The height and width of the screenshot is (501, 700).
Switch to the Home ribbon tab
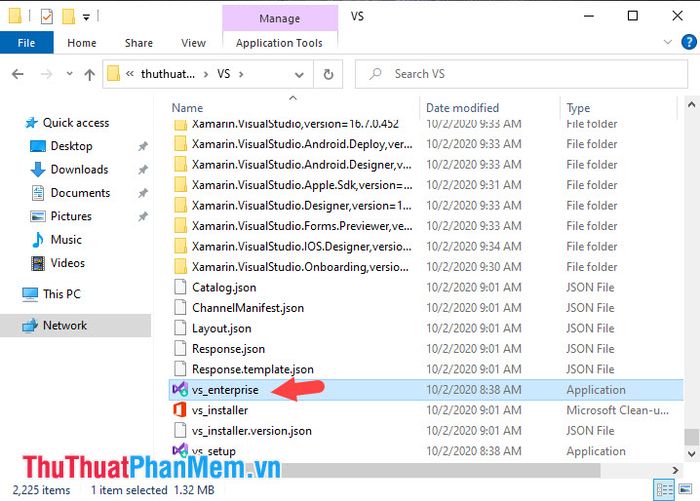pos(82,43)
